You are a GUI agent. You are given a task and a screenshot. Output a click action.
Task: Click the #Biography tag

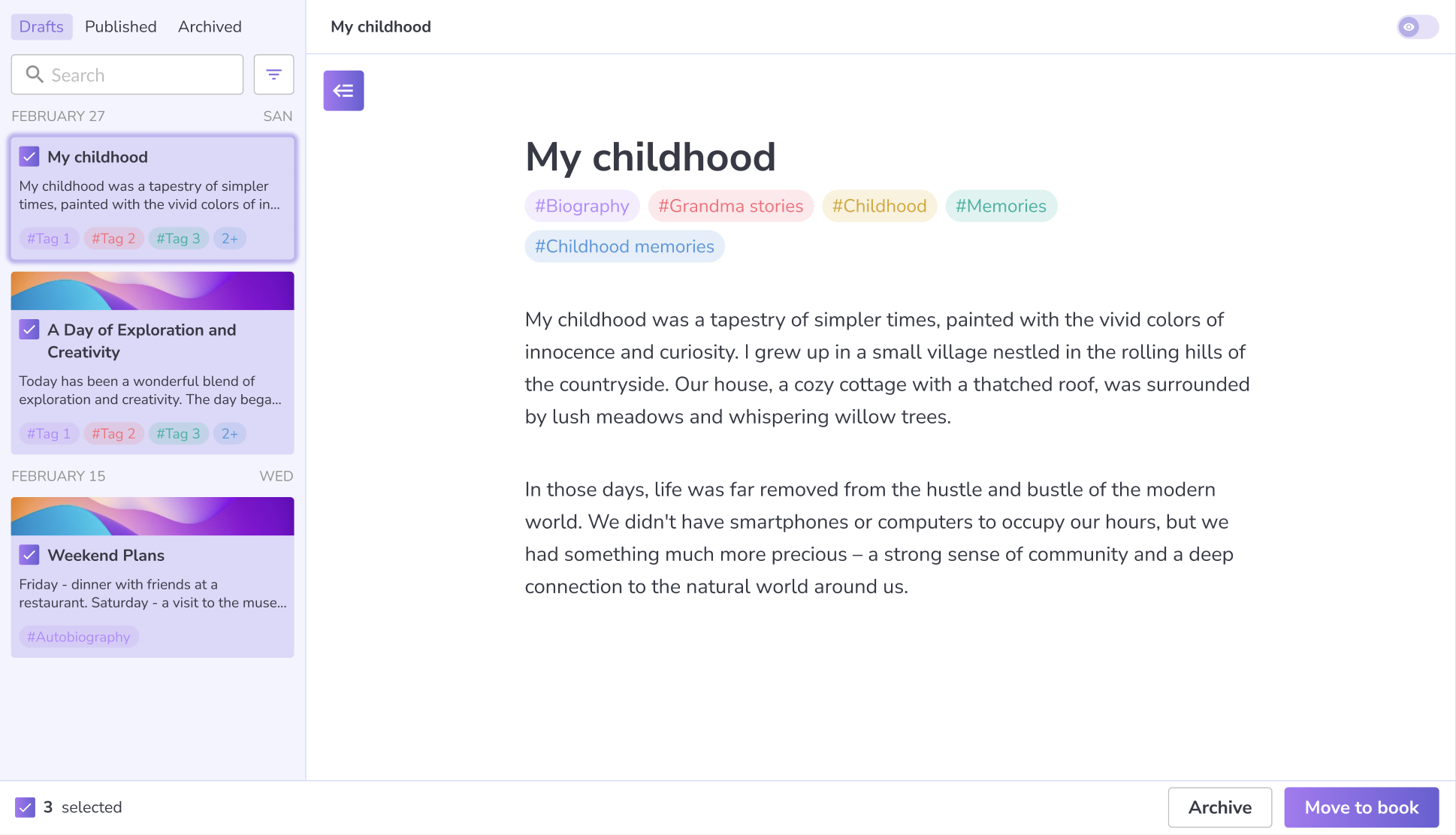[x=581, y=206]
